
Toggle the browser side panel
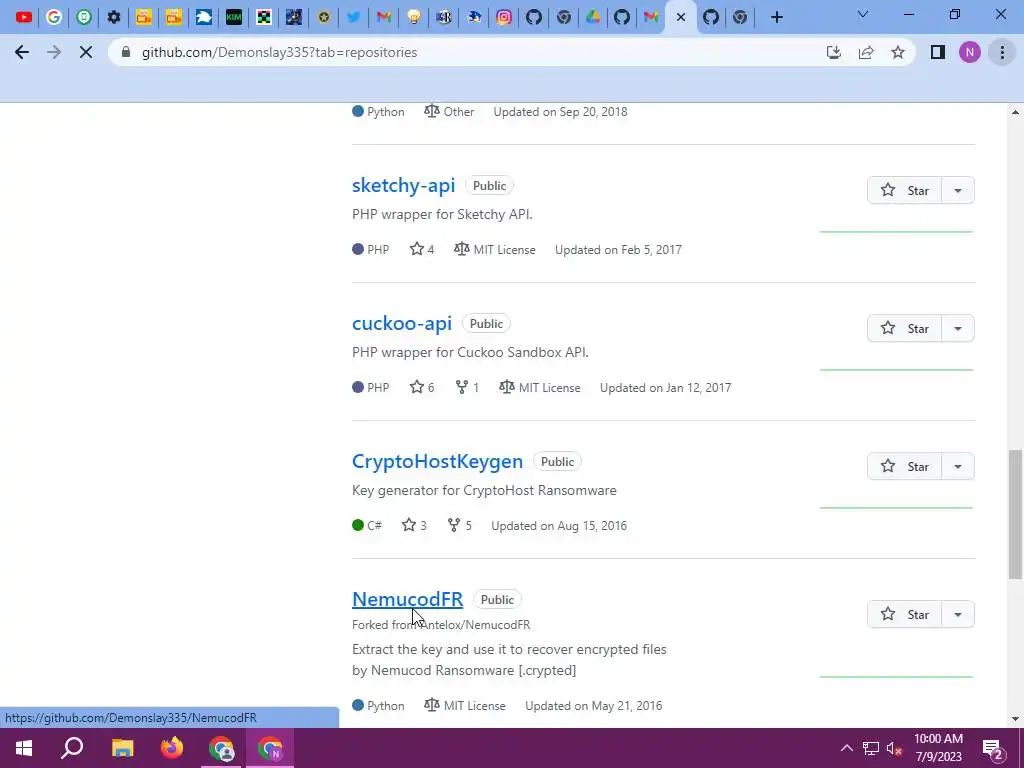point(938,52)
